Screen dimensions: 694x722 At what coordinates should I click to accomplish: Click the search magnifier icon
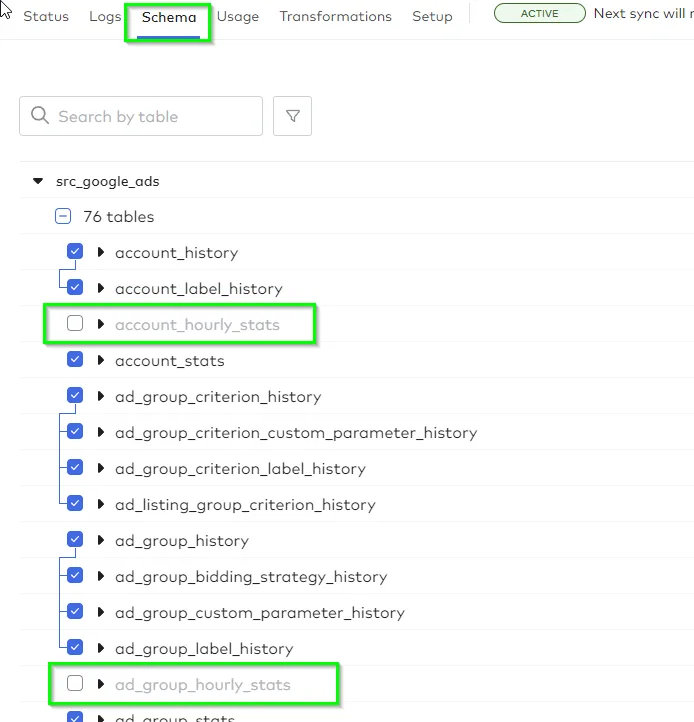tap(40, 116)
